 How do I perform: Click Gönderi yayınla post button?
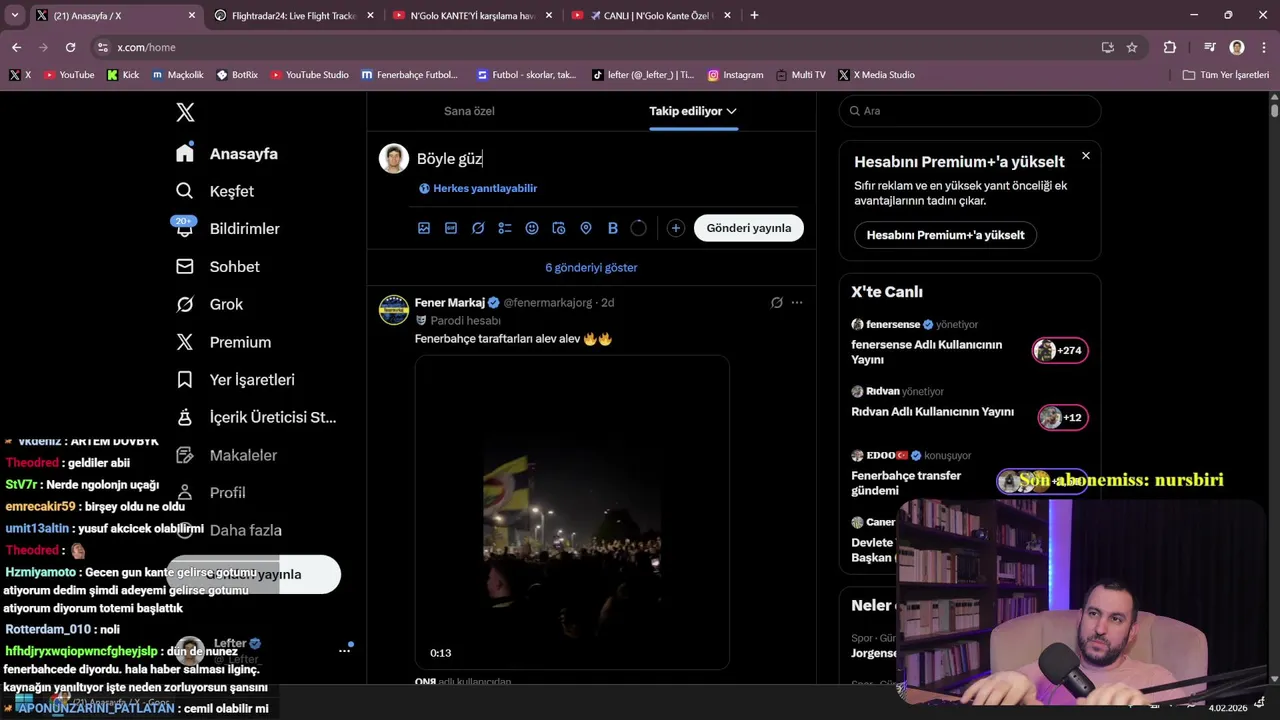749,228
